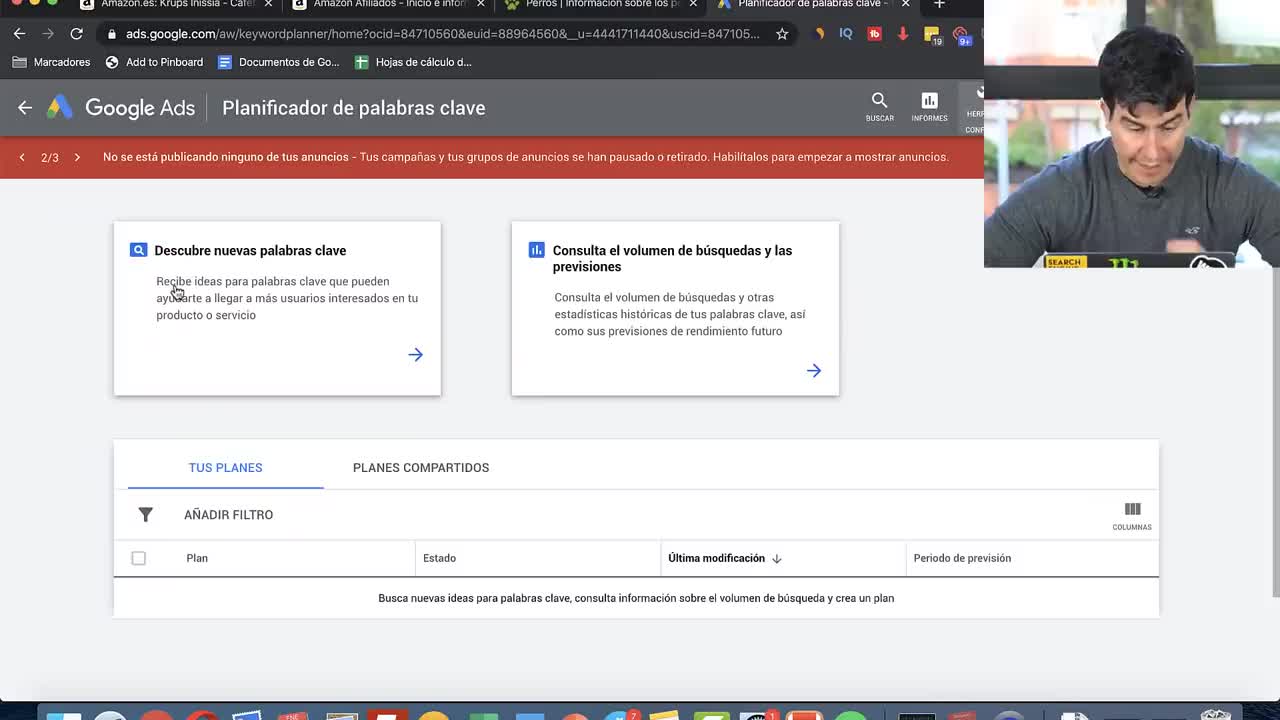Close the Amazon.es Krups tab
This screenshot has height=720, width=1280.
click(x=268, y=4)
